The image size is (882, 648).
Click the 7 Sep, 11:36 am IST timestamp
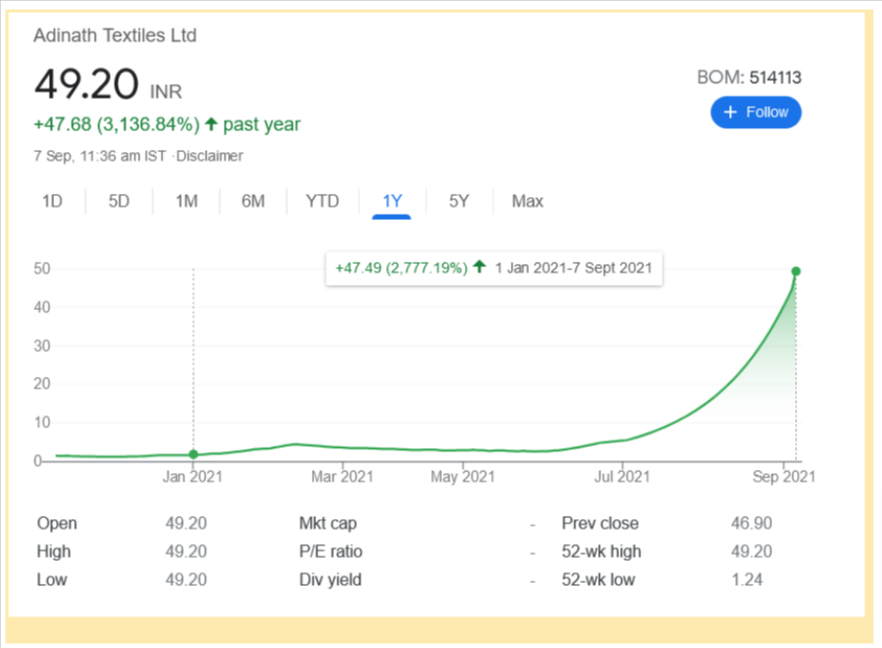[100, 156]
